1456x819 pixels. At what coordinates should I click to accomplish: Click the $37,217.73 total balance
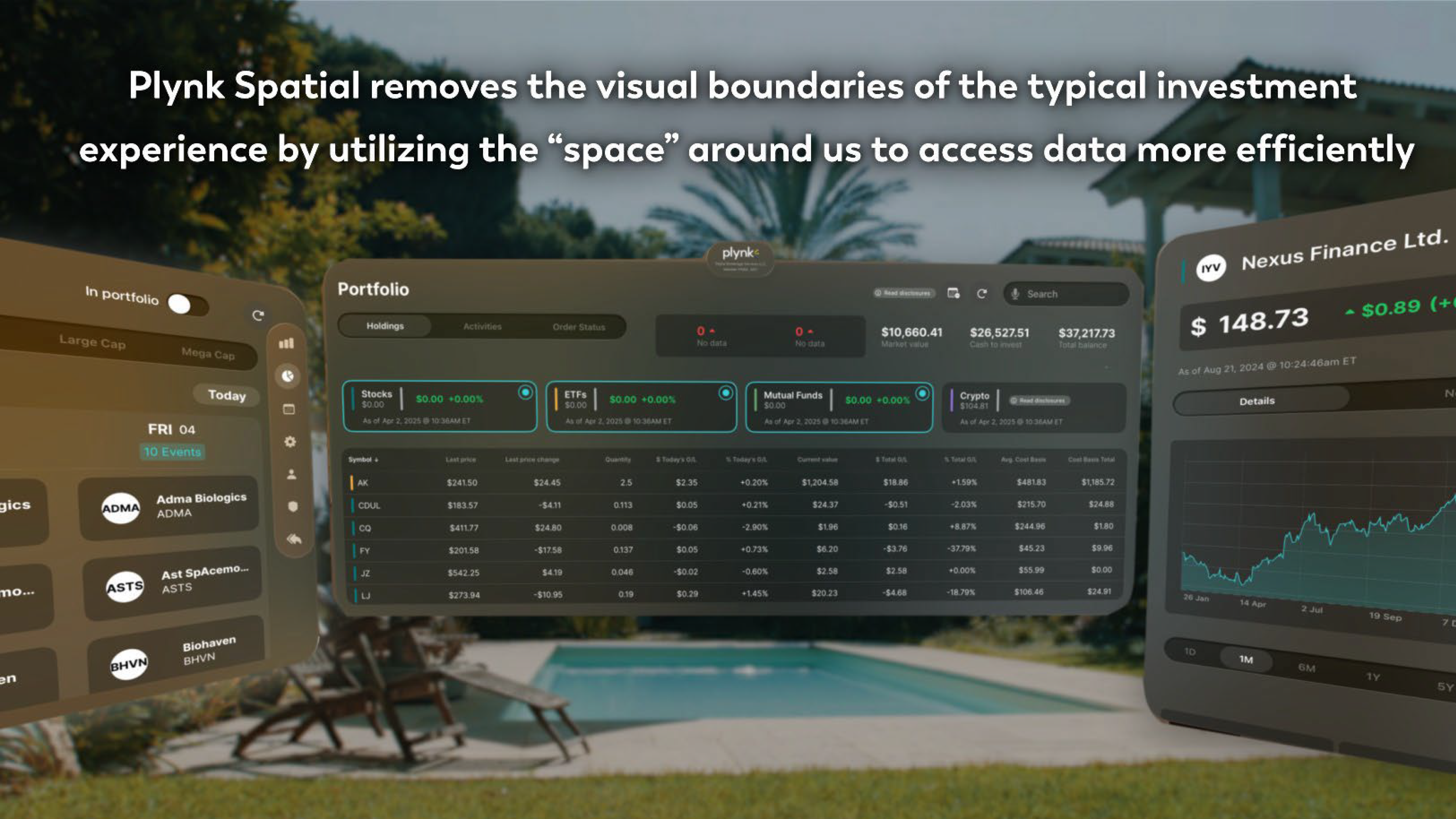tap(1086, 334)
